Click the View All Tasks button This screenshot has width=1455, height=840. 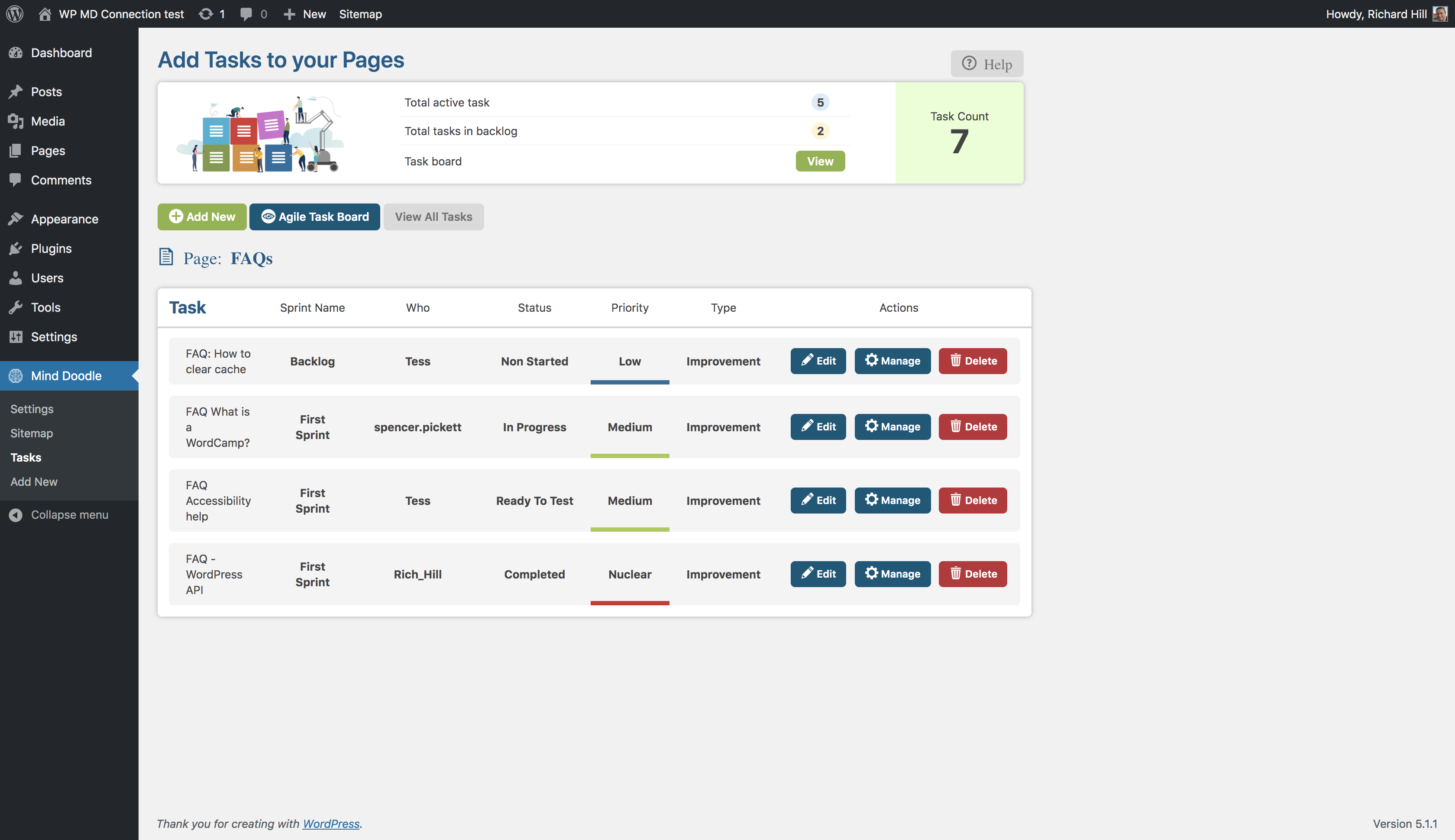433,216
